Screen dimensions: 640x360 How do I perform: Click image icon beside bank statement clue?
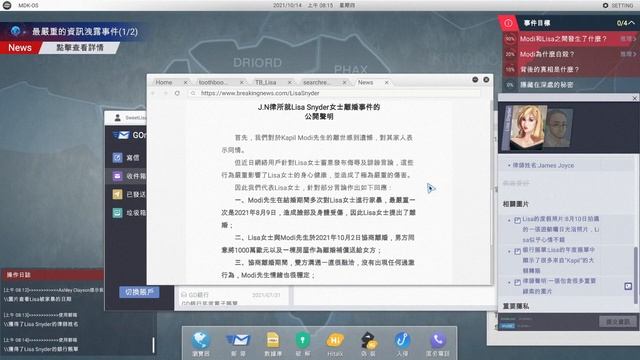pyautogui.click(x=517, y=251)
